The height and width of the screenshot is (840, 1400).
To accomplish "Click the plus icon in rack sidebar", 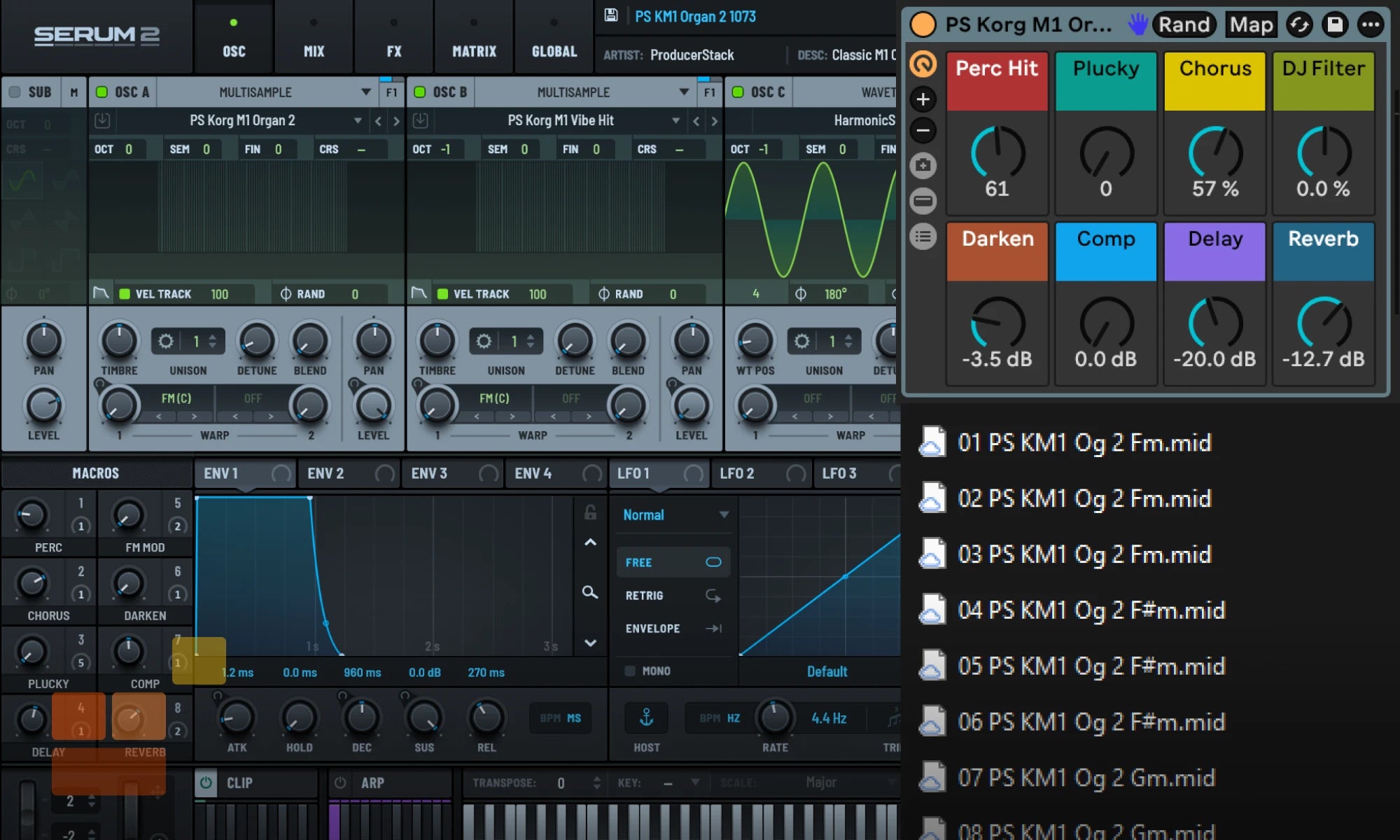I will click(923, 99).
